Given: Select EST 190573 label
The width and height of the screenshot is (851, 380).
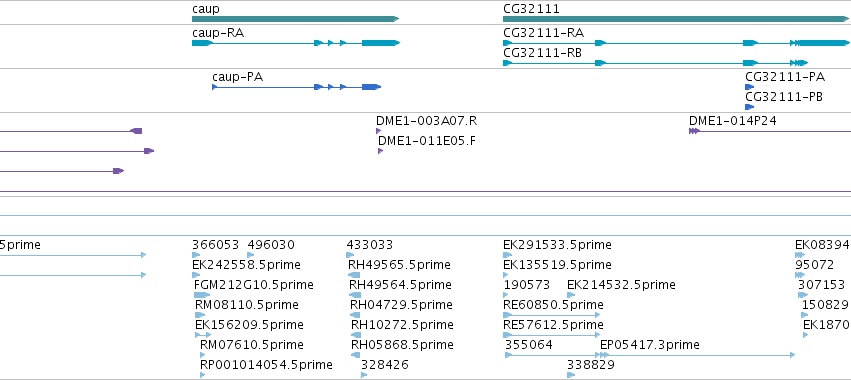Looking at the screenshot, I should coord(527,285).
